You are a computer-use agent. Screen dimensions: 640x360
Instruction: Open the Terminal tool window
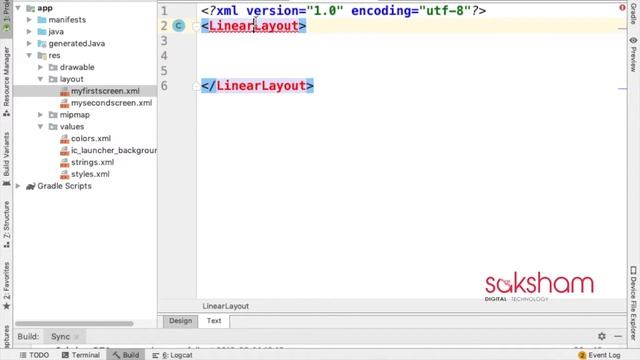pyautogui.click(x=81, y=355)
